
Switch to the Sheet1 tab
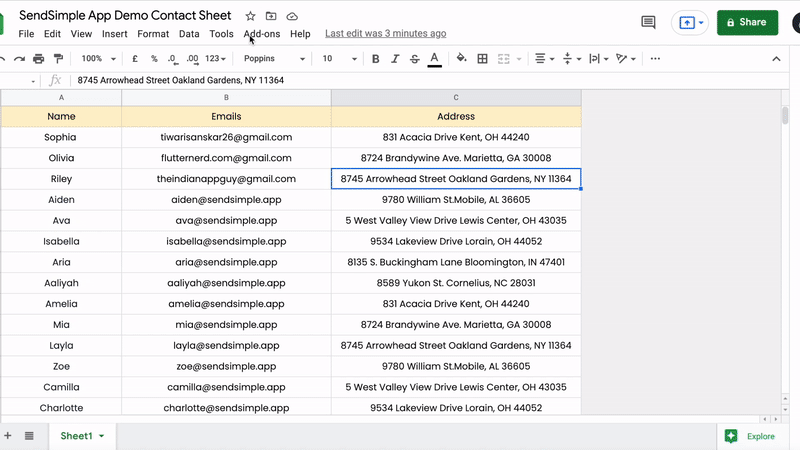(77, 436)
